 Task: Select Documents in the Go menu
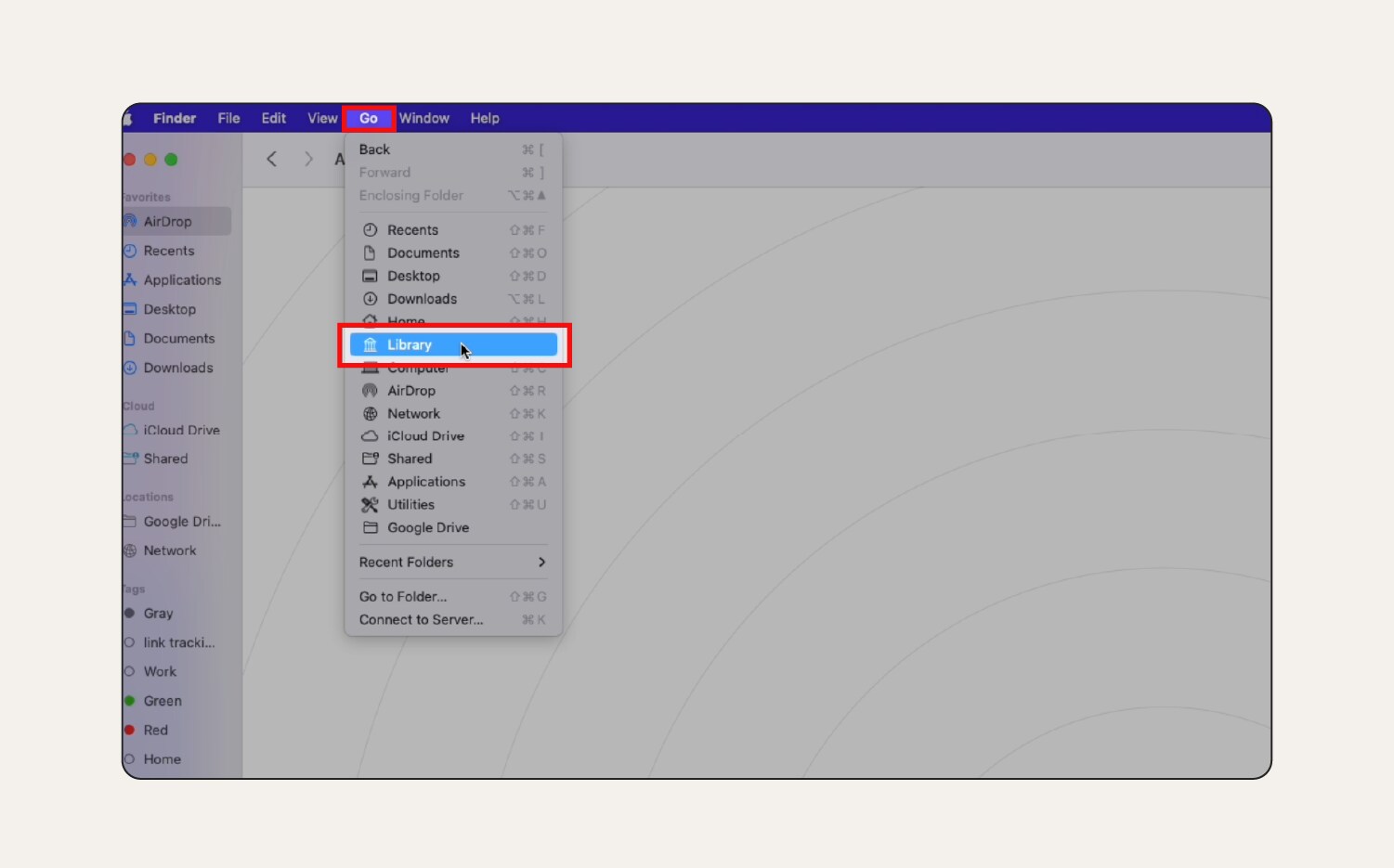coord(453,253)
